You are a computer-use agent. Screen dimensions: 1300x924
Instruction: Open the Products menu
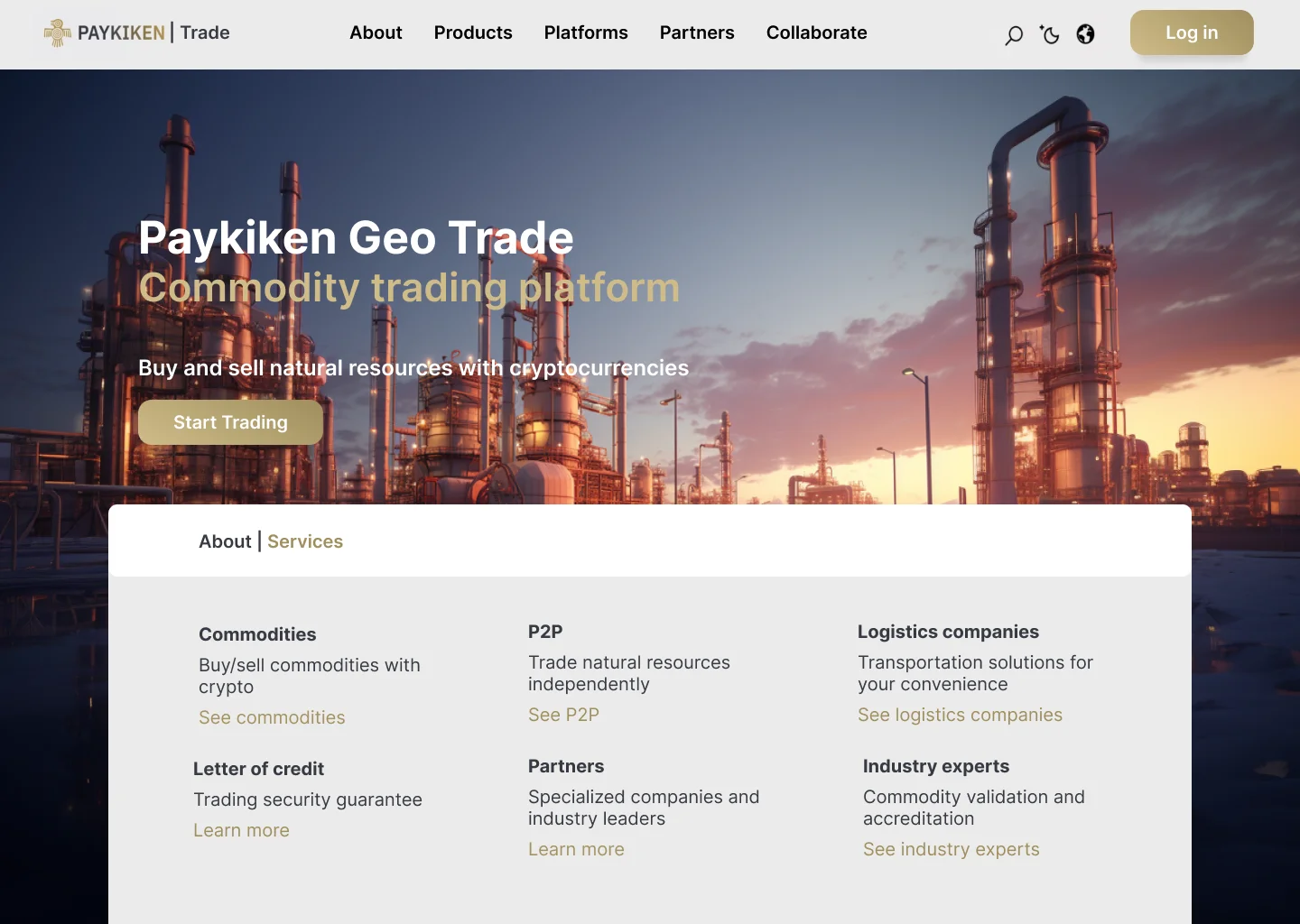[472, 32]
